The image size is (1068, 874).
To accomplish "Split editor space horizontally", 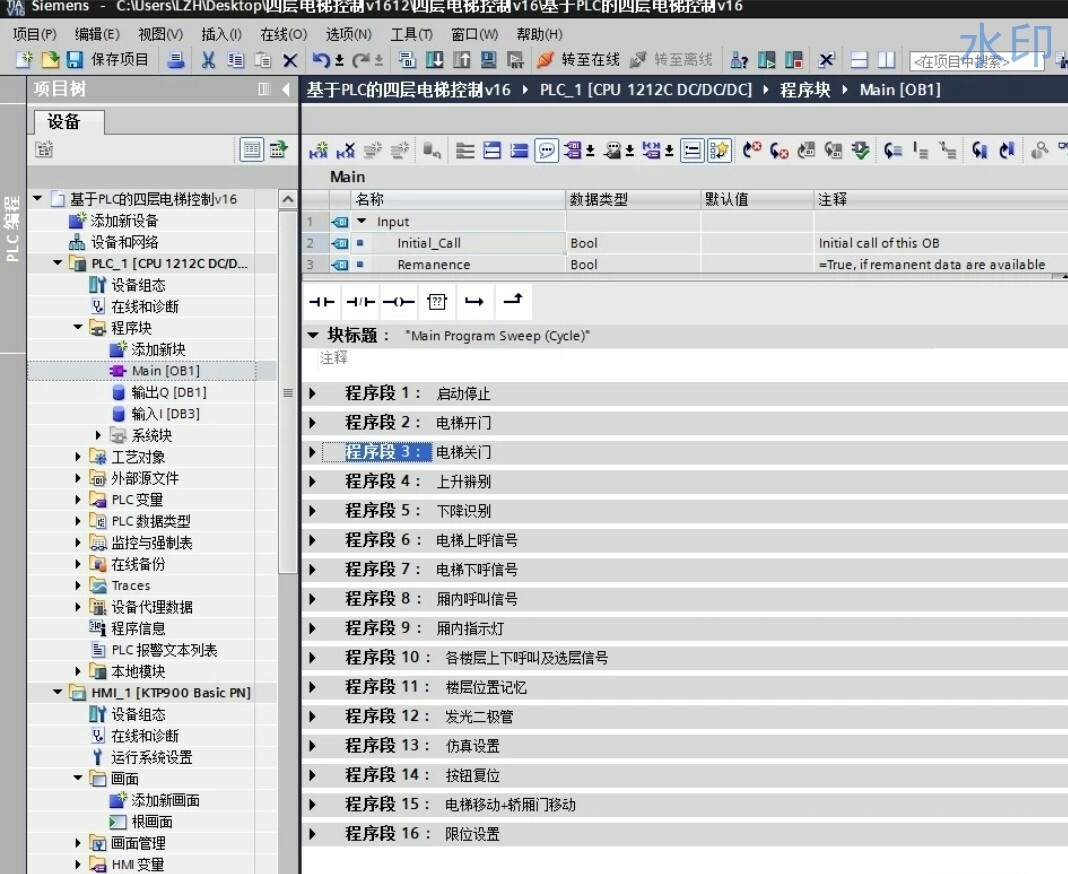I will click(x=860, y=60).
